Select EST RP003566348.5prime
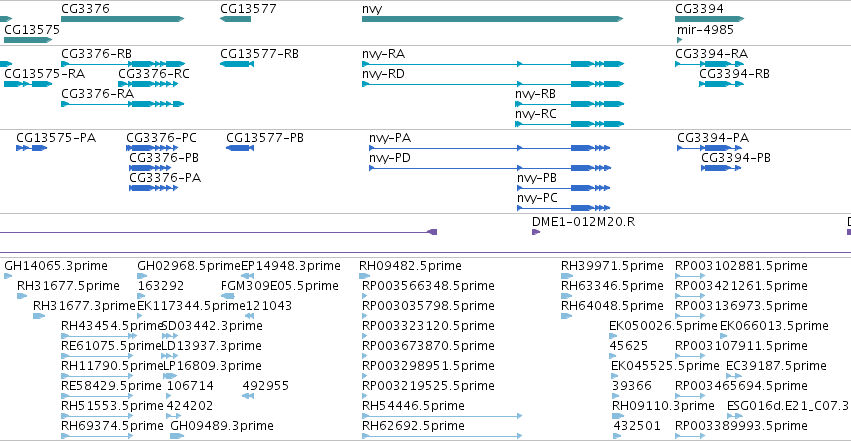851x441 pixels. coord(365,296)
